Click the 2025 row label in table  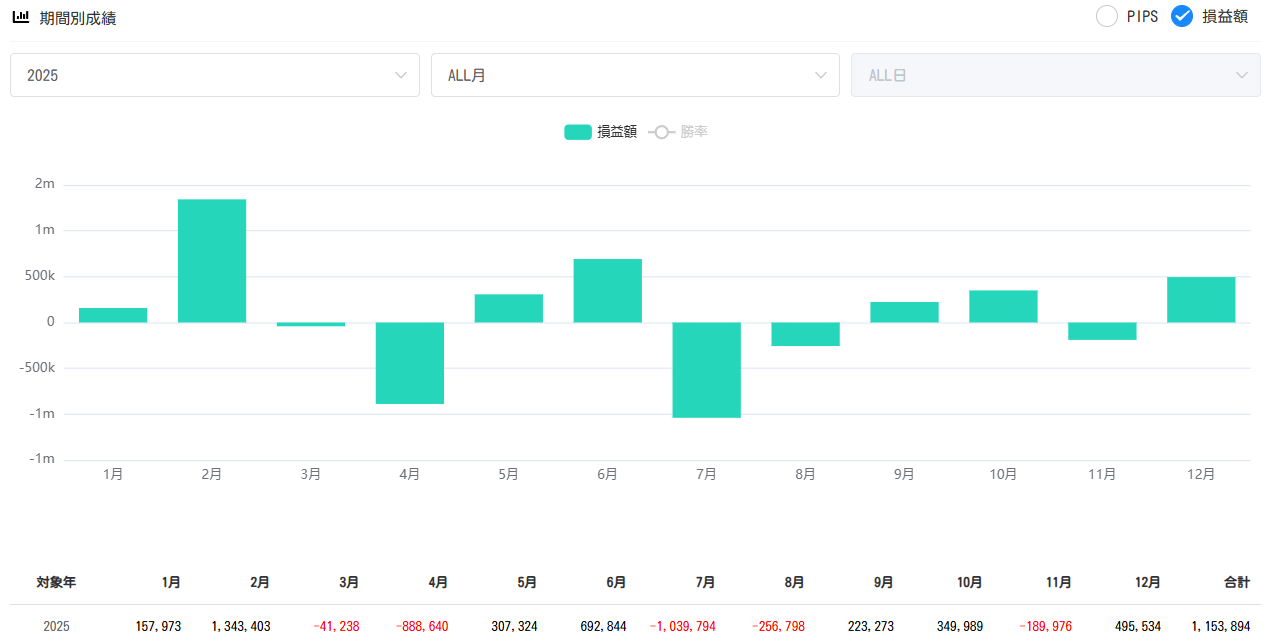pos(56,627)
